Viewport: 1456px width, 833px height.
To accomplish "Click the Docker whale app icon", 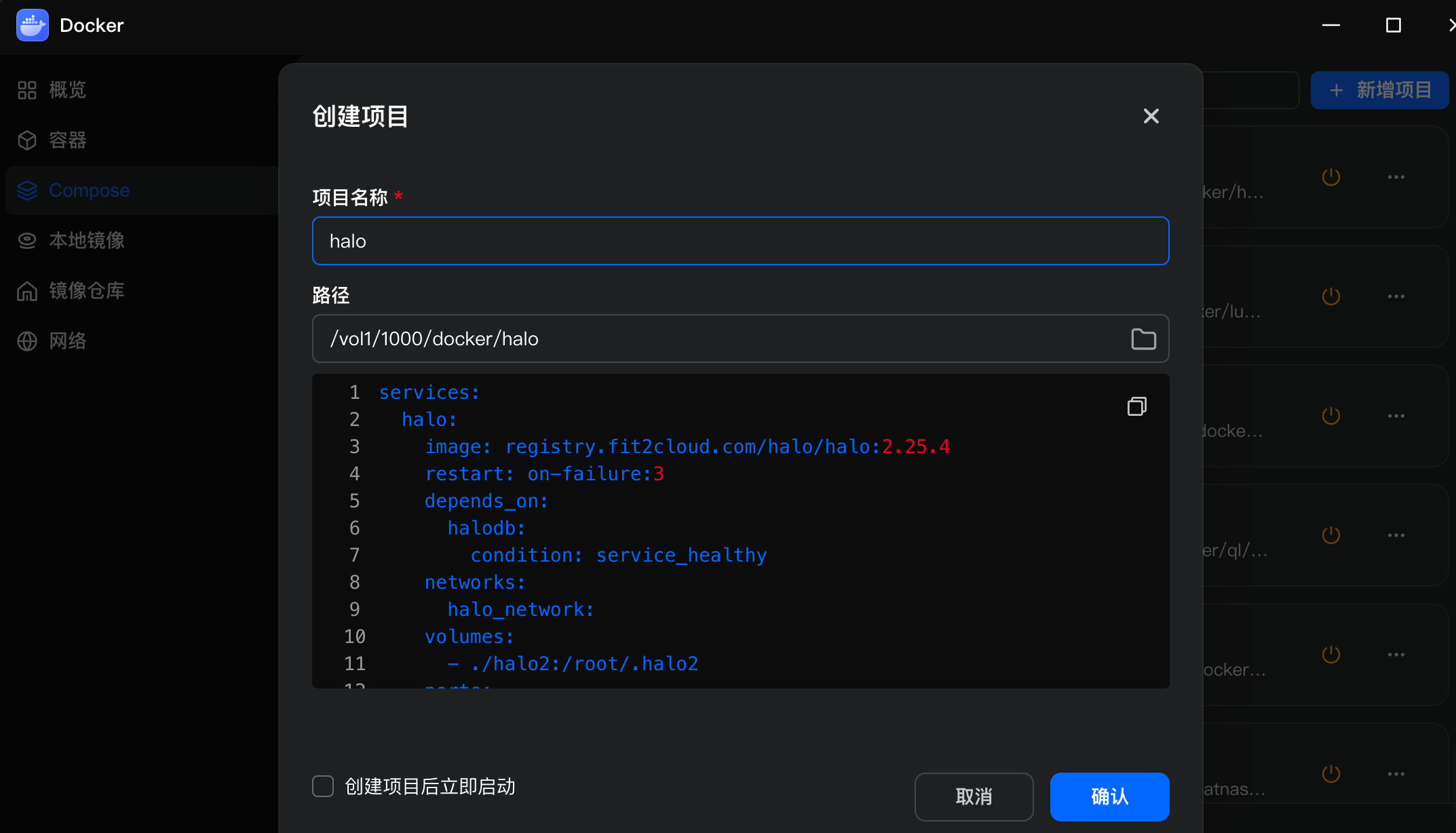I will (x=32, y=25).
